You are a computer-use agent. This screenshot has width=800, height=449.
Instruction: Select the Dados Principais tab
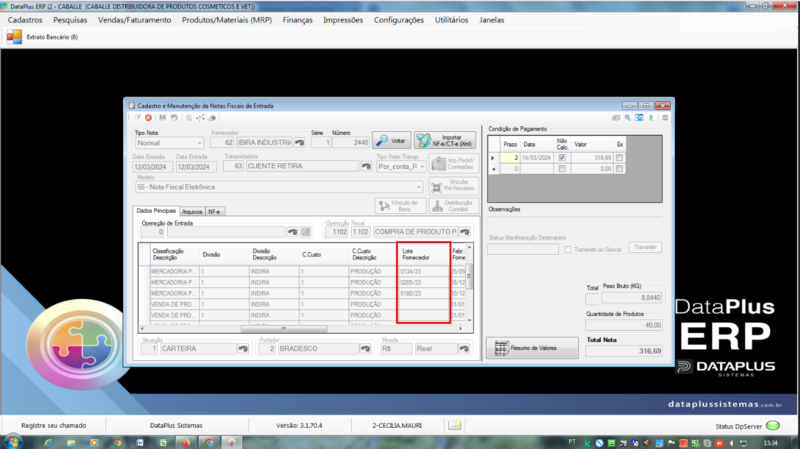click(x=156, y=211)
